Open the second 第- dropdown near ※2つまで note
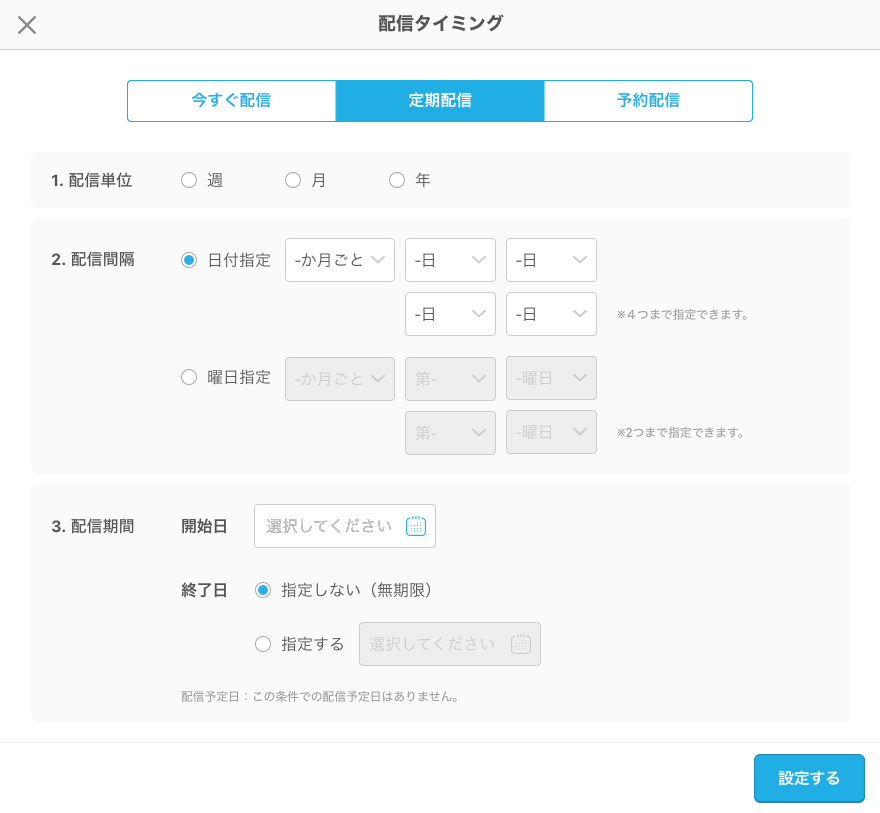Screen dimensions: 880x813 [451, 433]
